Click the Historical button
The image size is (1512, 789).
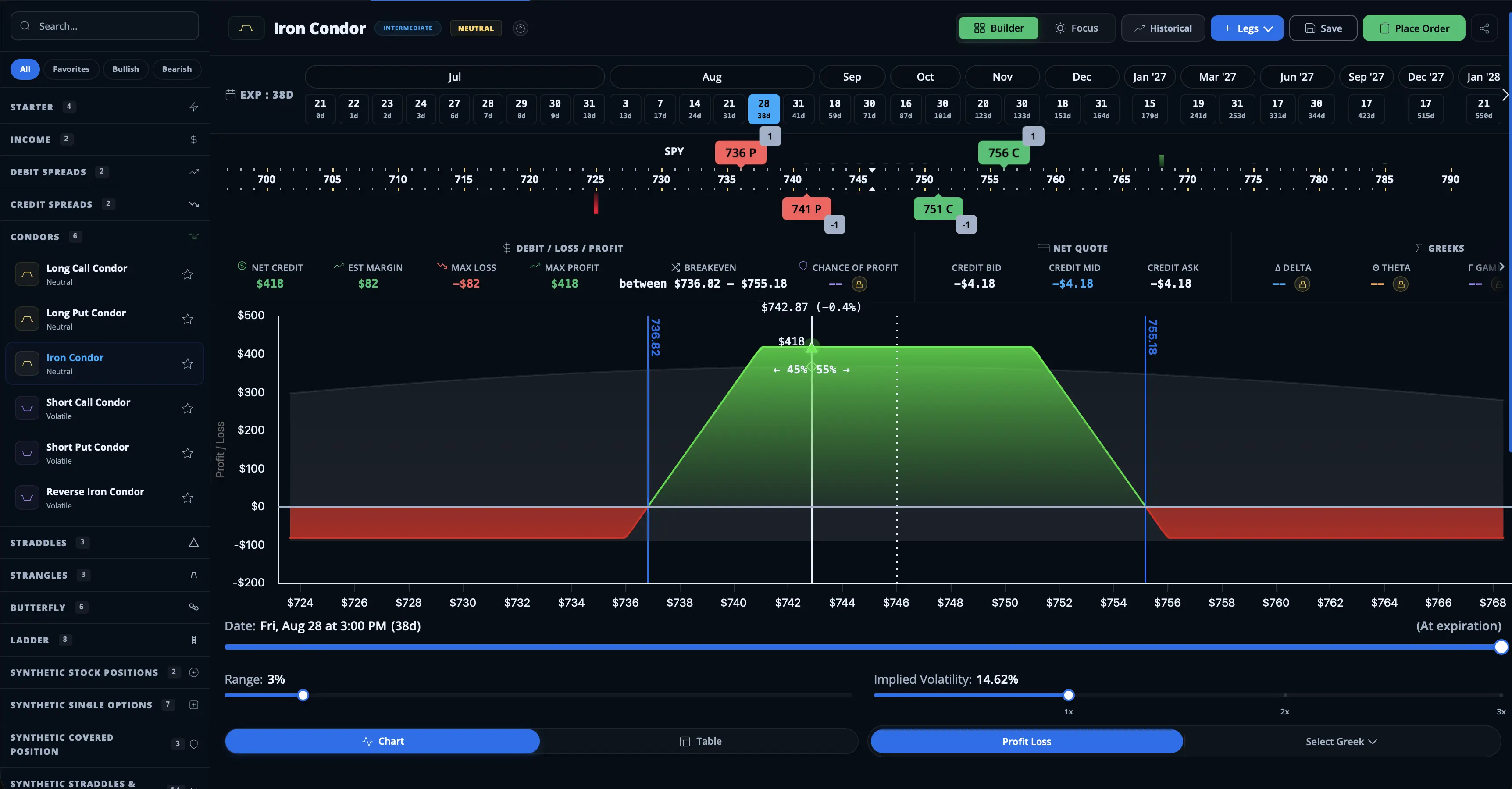pyautogui.click(x=1163, y=28)
